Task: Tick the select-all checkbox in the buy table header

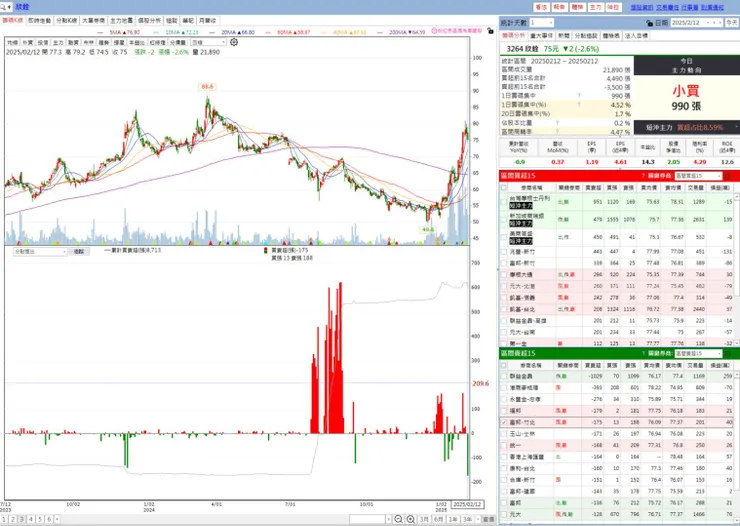Action: [x=504, y=188]
